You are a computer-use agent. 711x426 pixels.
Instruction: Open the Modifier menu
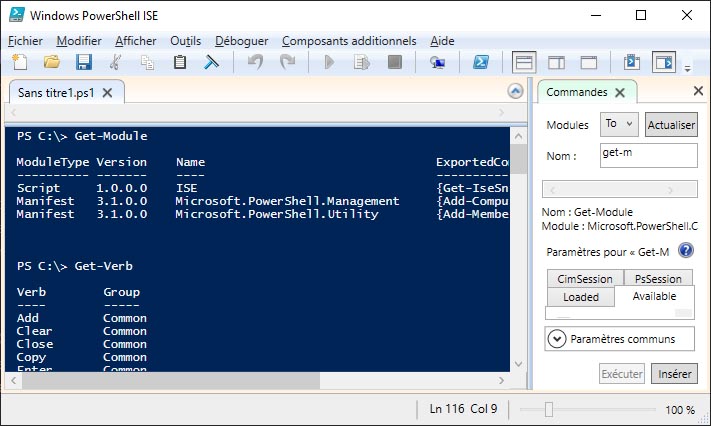tap(79, 41)
